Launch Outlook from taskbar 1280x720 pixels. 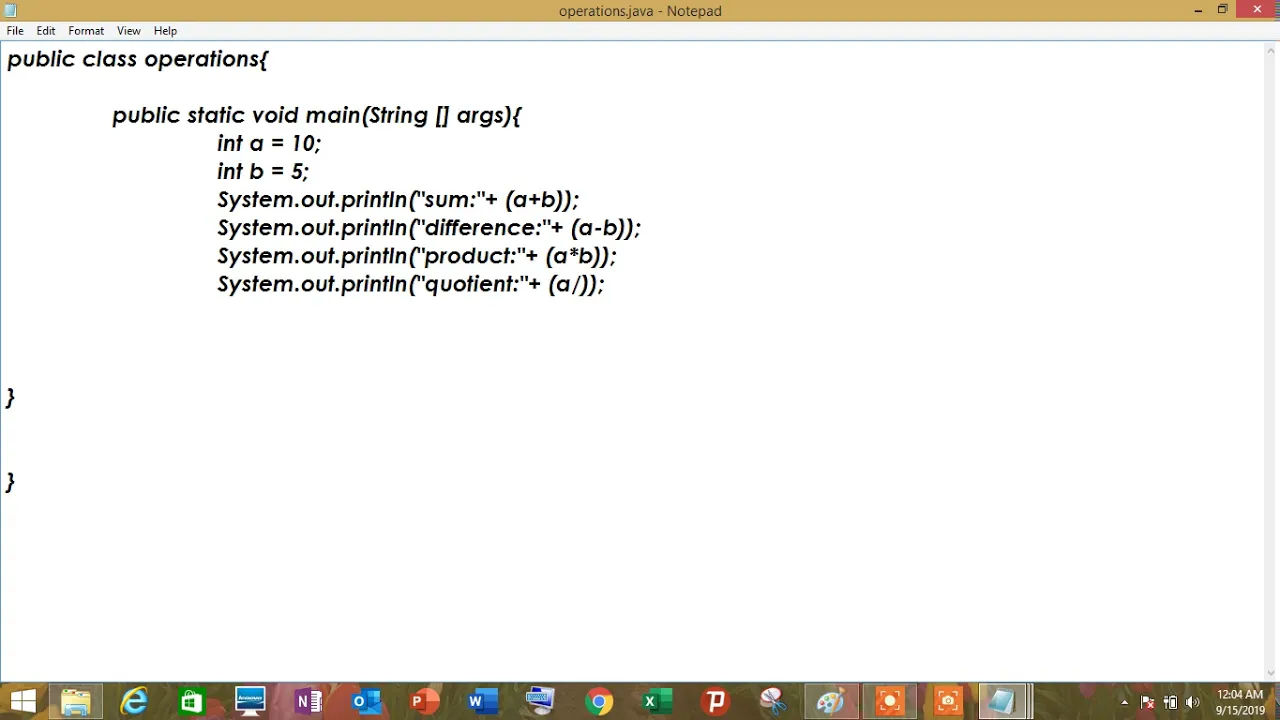tap(366, 701)
